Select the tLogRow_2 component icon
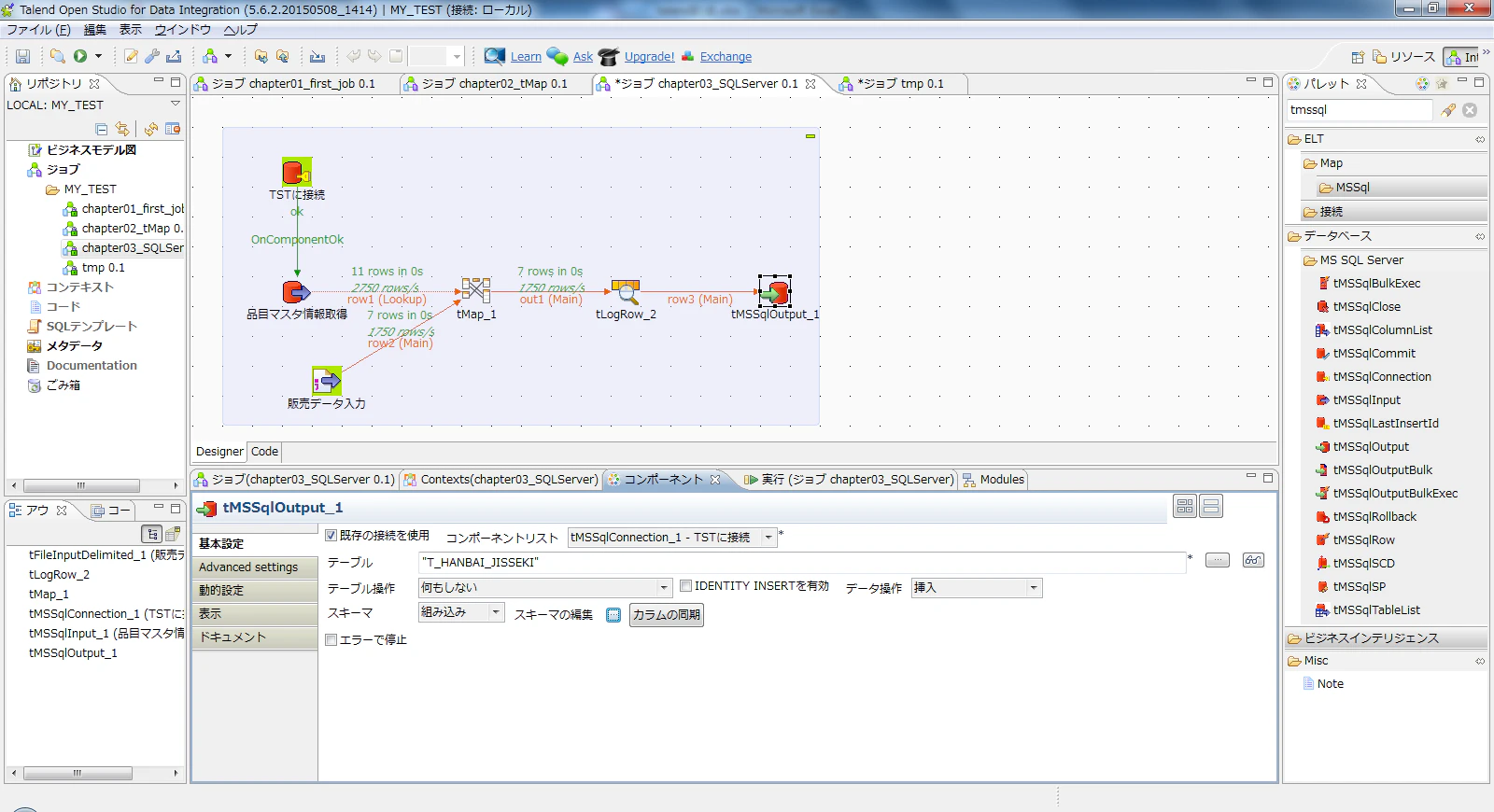Viewport: 1494px width, 812px height. click(x=626, y=291)
